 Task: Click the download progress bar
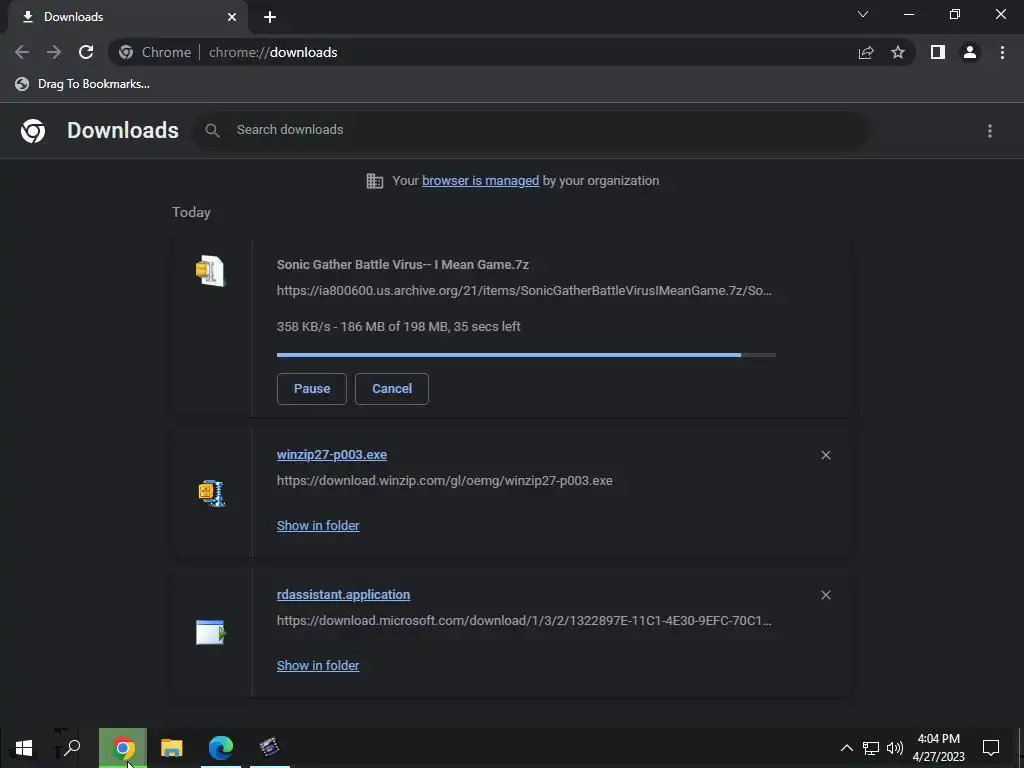click(x=526, y=355)
